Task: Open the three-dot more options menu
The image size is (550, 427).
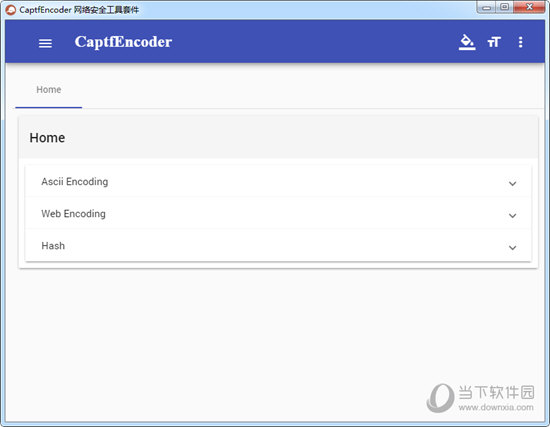Action: point(521,42)
